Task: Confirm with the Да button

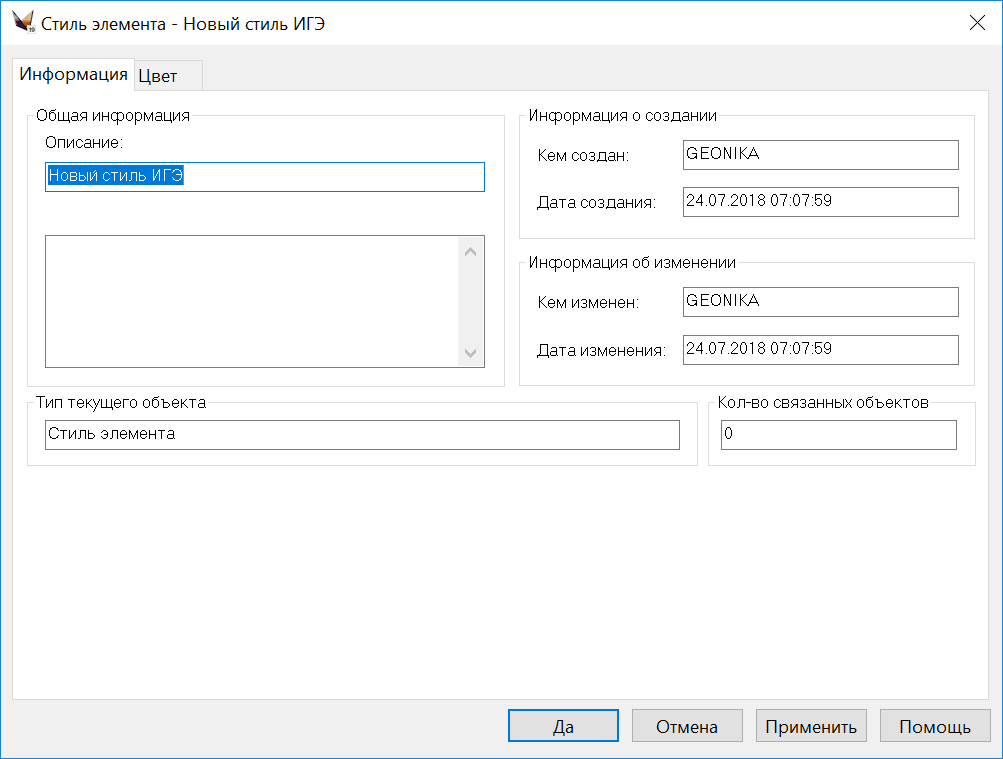Action: (x=563, y=727)
